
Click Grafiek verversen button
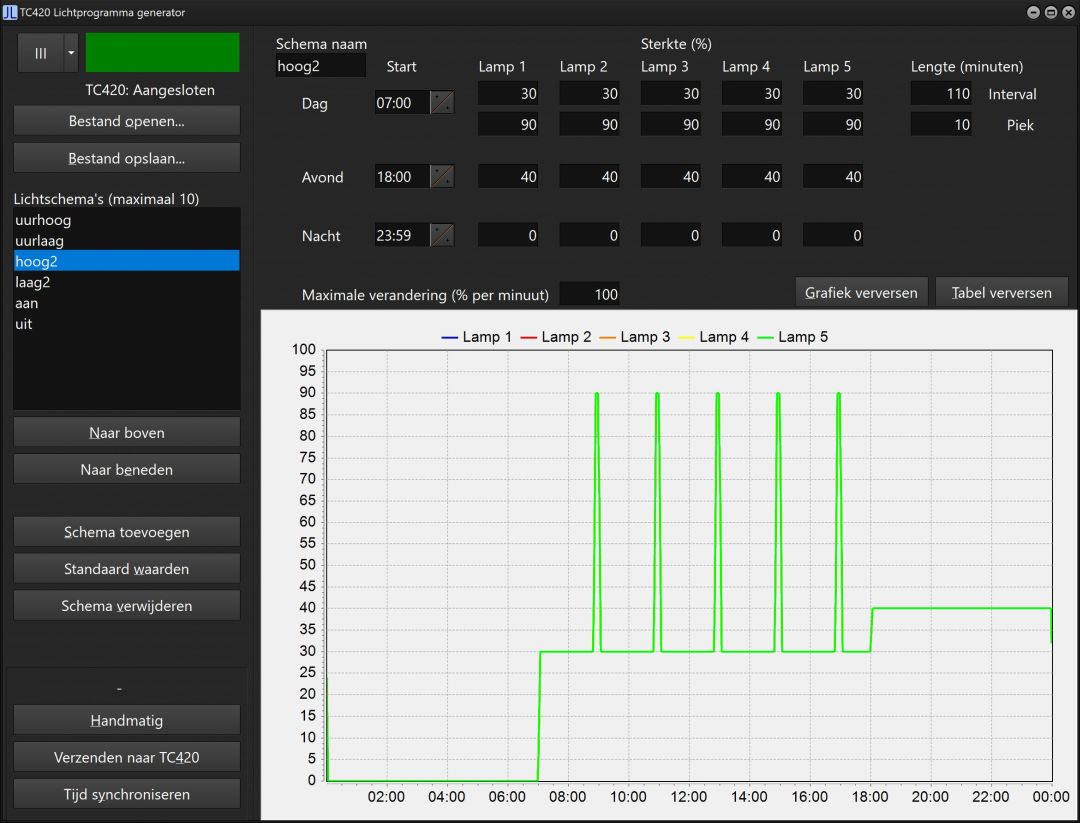click(861, 293)
